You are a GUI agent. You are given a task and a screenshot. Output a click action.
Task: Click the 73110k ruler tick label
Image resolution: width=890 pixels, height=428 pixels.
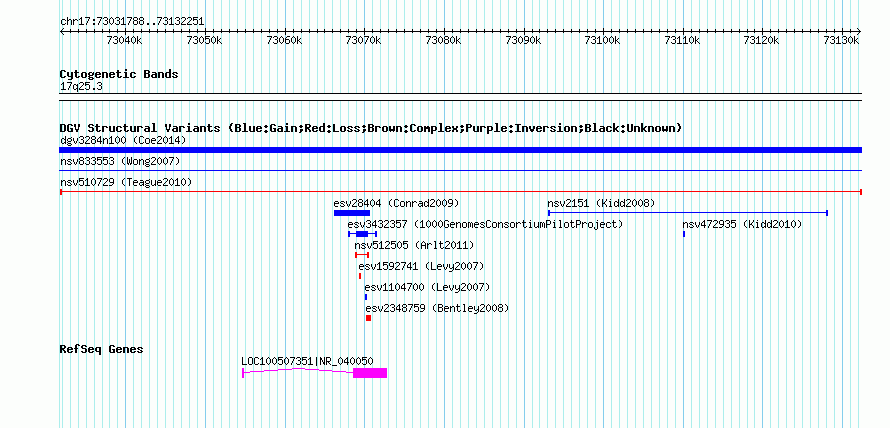click(x=683, y=40)
